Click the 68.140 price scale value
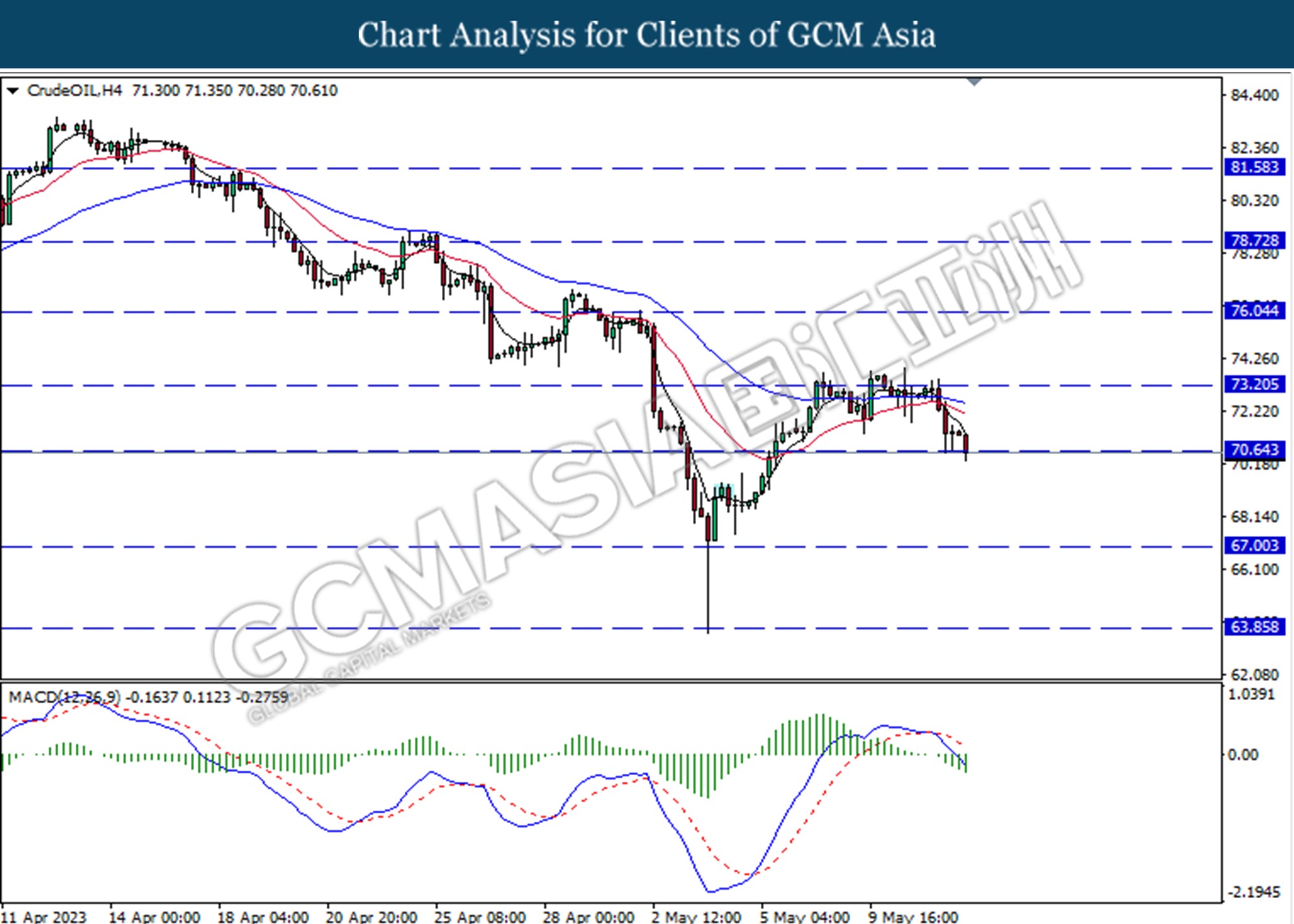 point(1255,517)
